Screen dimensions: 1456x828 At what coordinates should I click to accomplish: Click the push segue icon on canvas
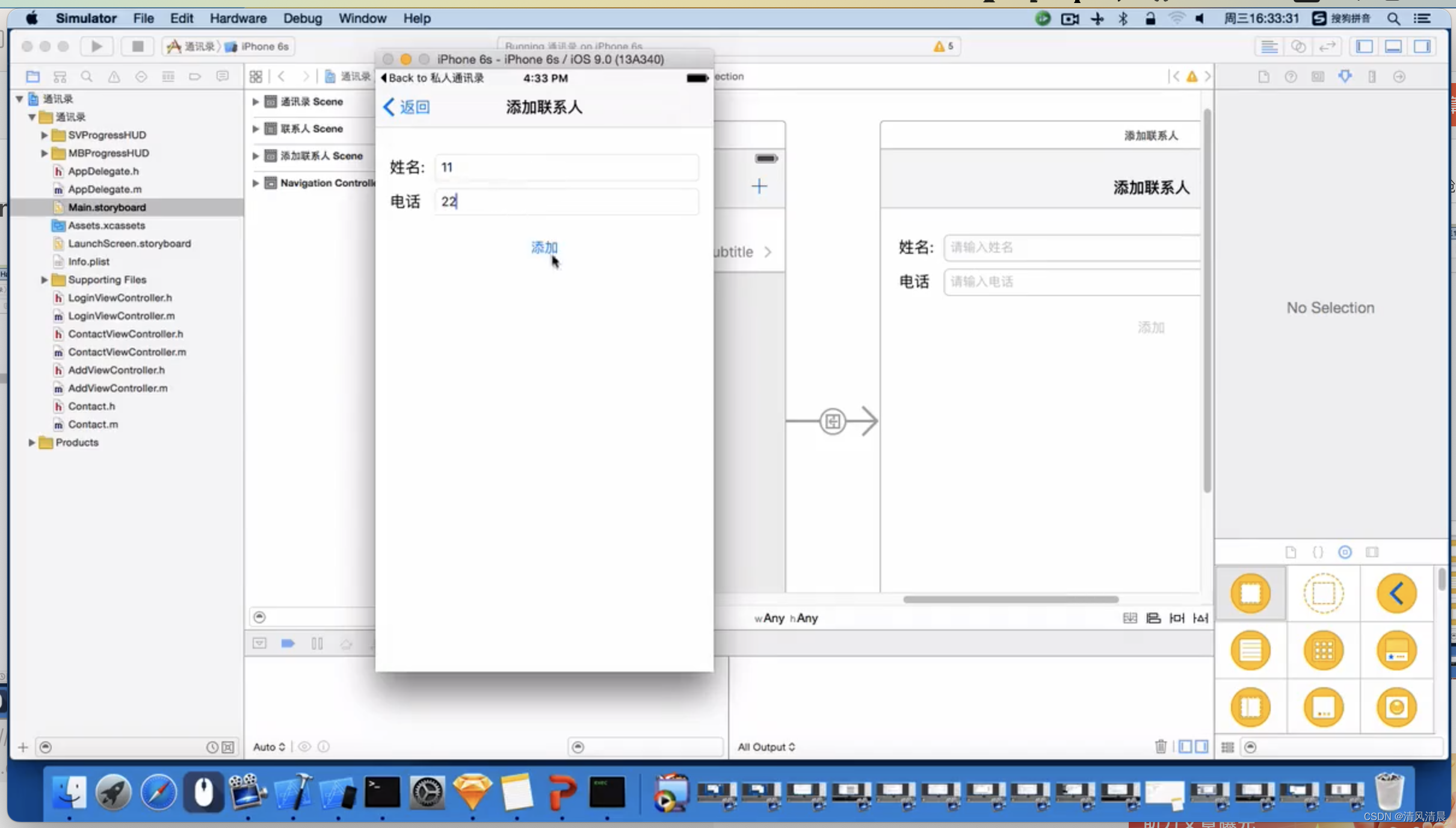click(833, 421)
